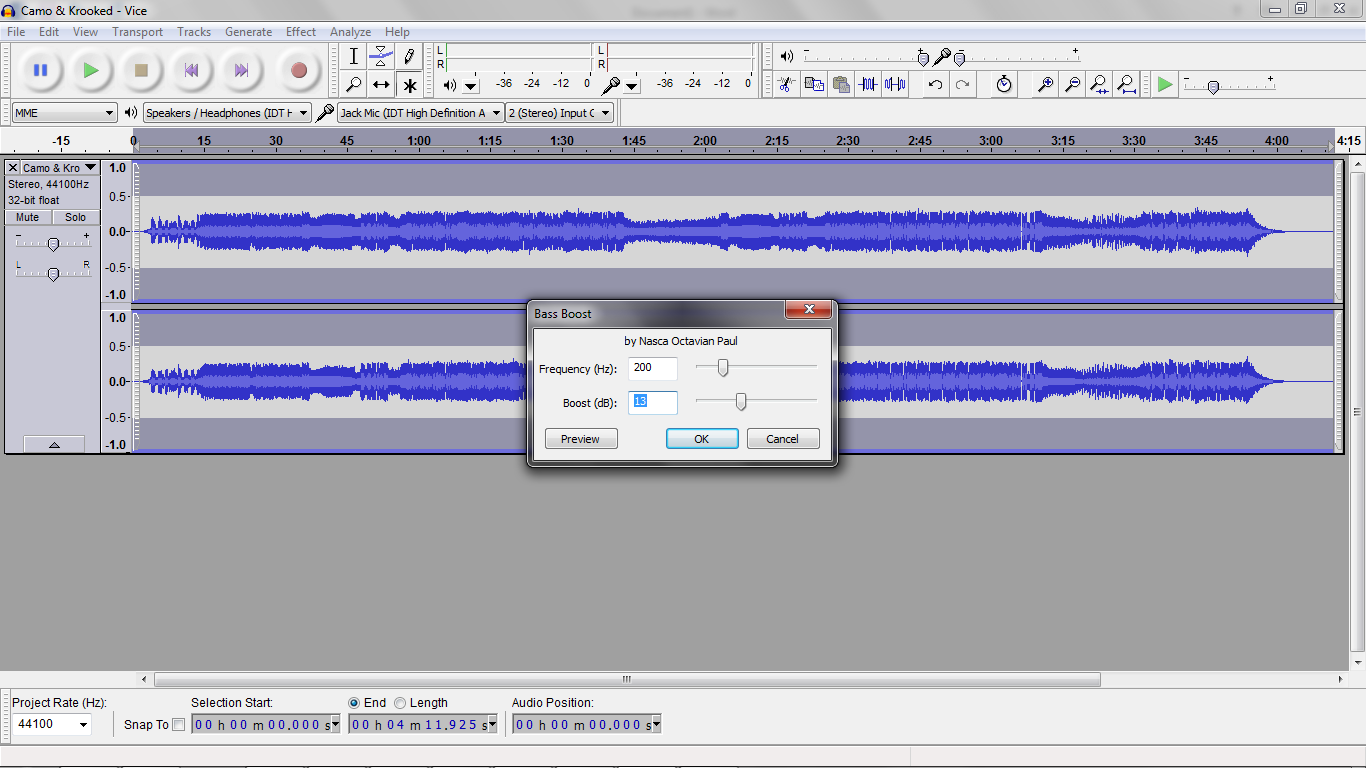
Task: Click the output volume slider knob
Action: (922, 58)
